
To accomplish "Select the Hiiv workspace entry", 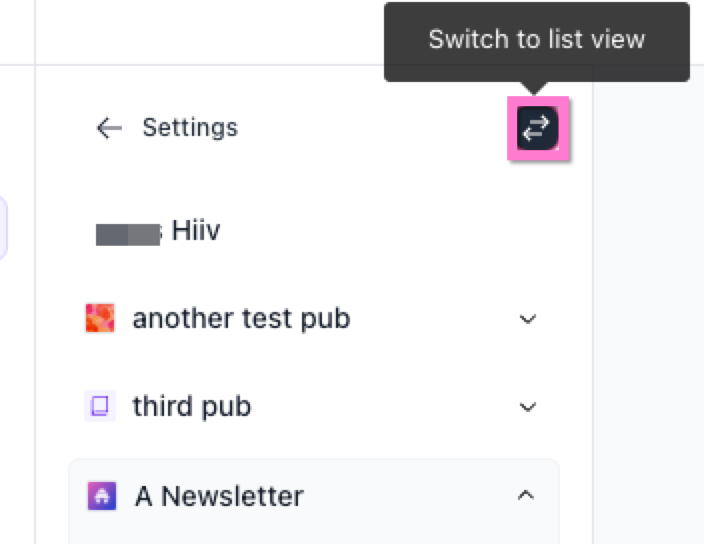I will [195, 232].
